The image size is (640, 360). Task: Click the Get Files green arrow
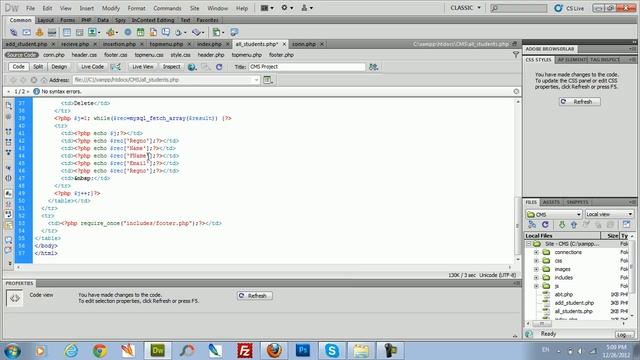(562, 225)
